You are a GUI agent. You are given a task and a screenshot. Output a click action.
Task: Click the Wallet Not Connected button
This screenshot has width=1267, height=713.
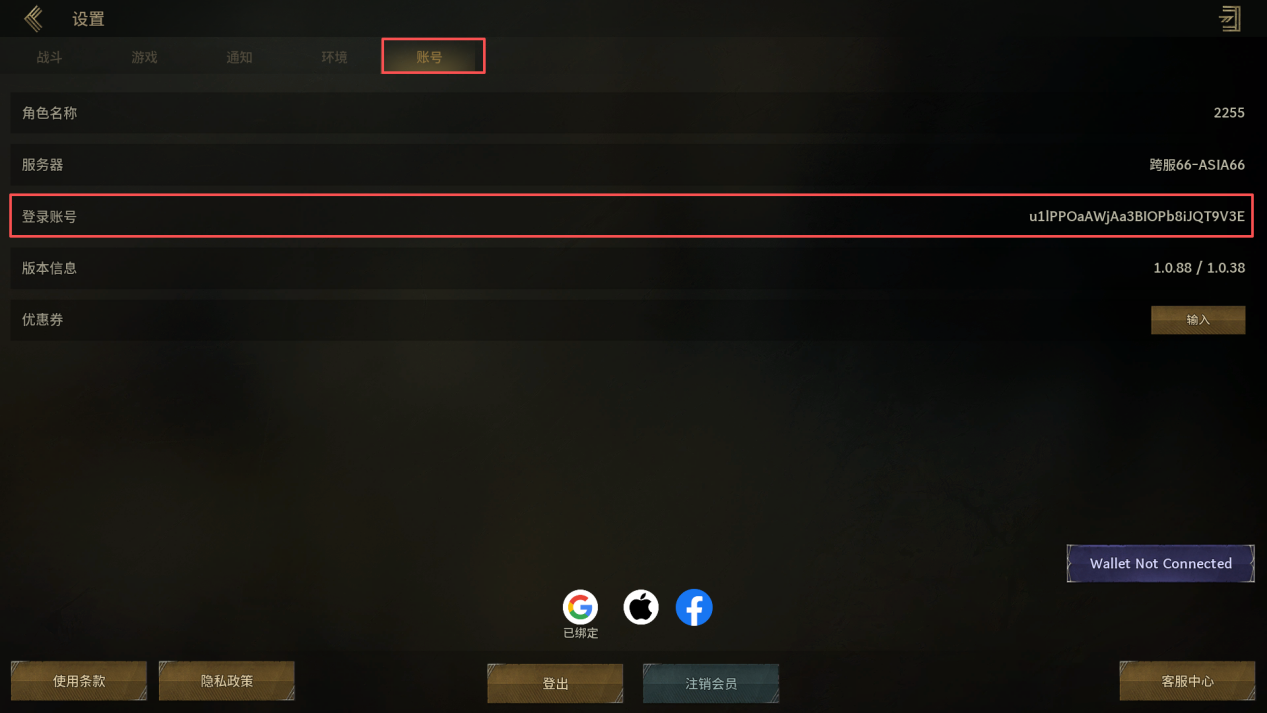pyautogui.click(x=1160, y=564)
